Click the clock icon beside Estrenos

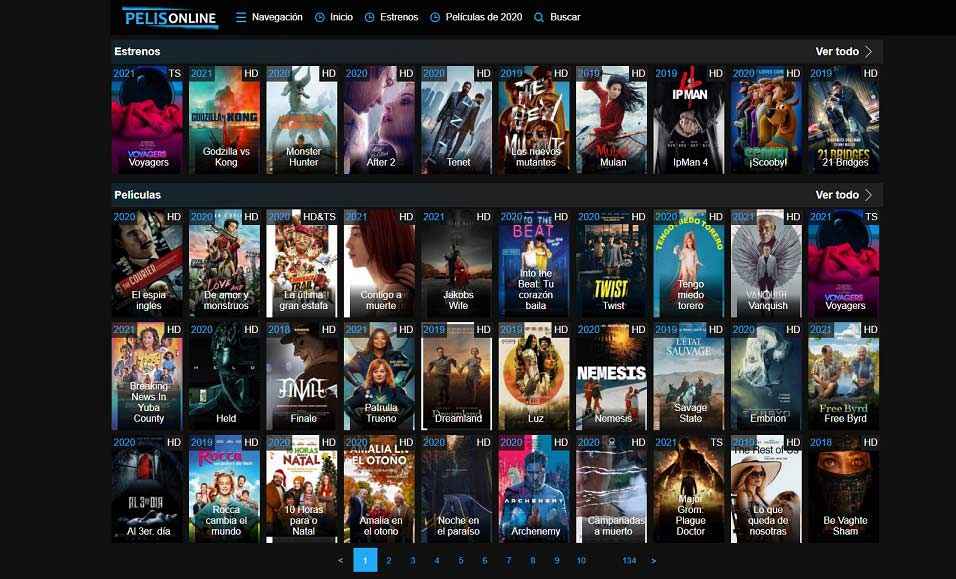[369, 17]
